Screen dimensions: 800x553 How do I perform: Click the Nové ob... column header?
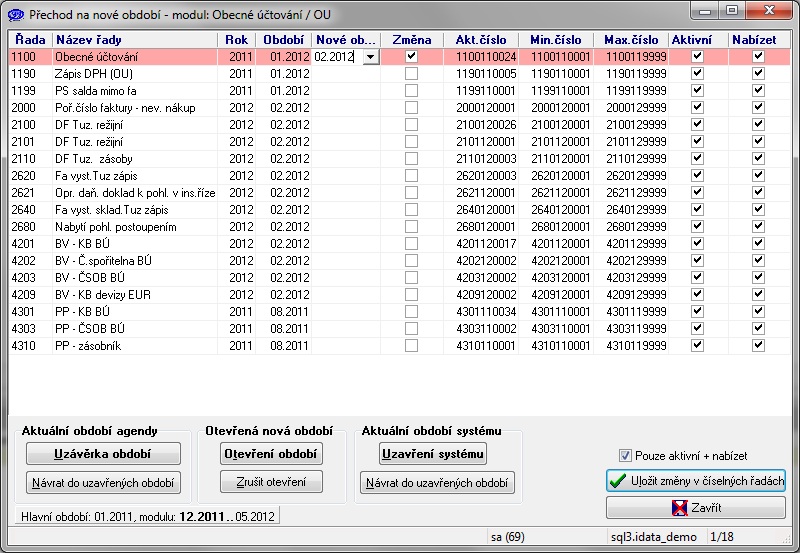[346, 40]
